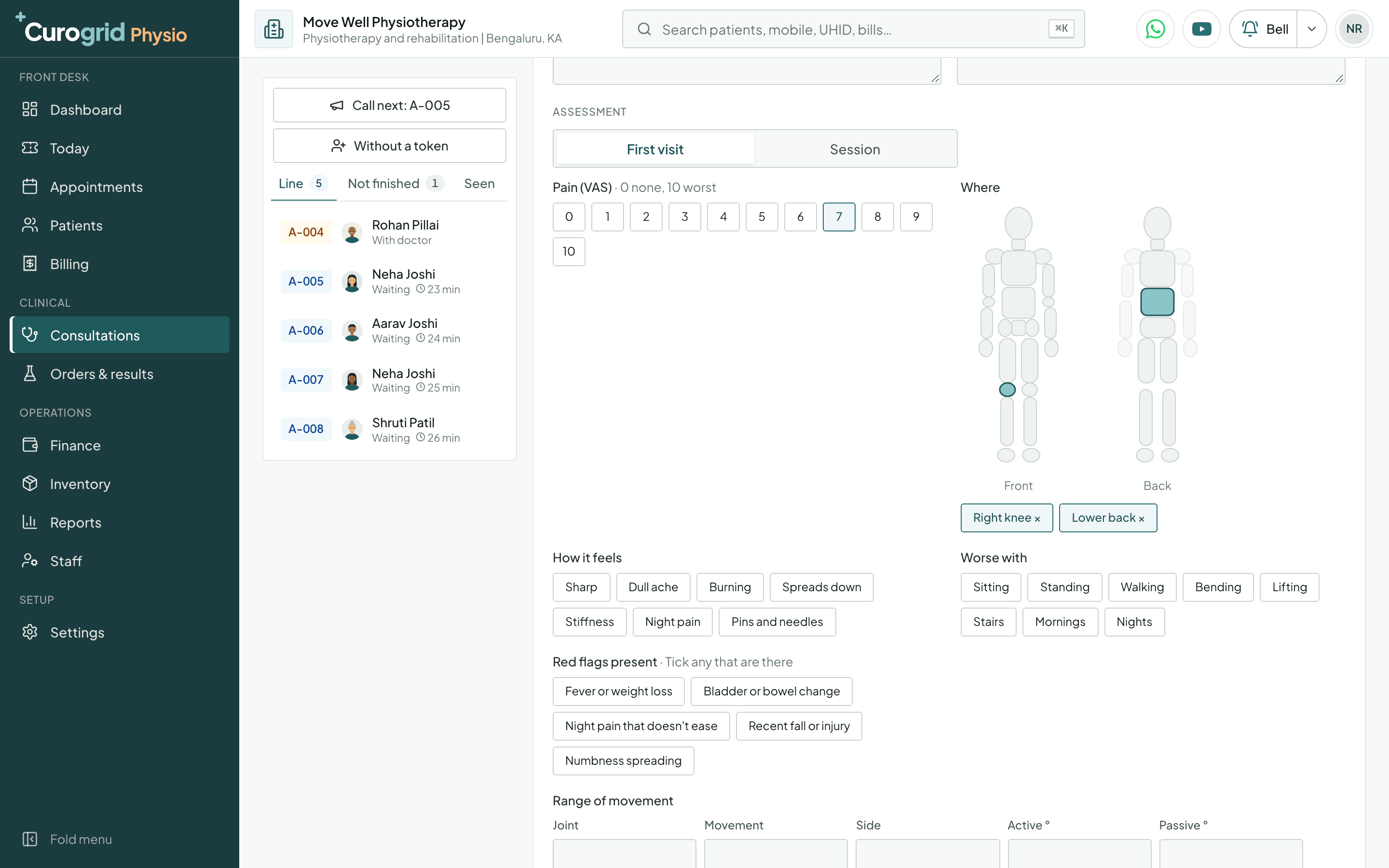This screenshot has height=868, width=1389.
Task: Toggle Burning descriptor
Action: [730, 587]
